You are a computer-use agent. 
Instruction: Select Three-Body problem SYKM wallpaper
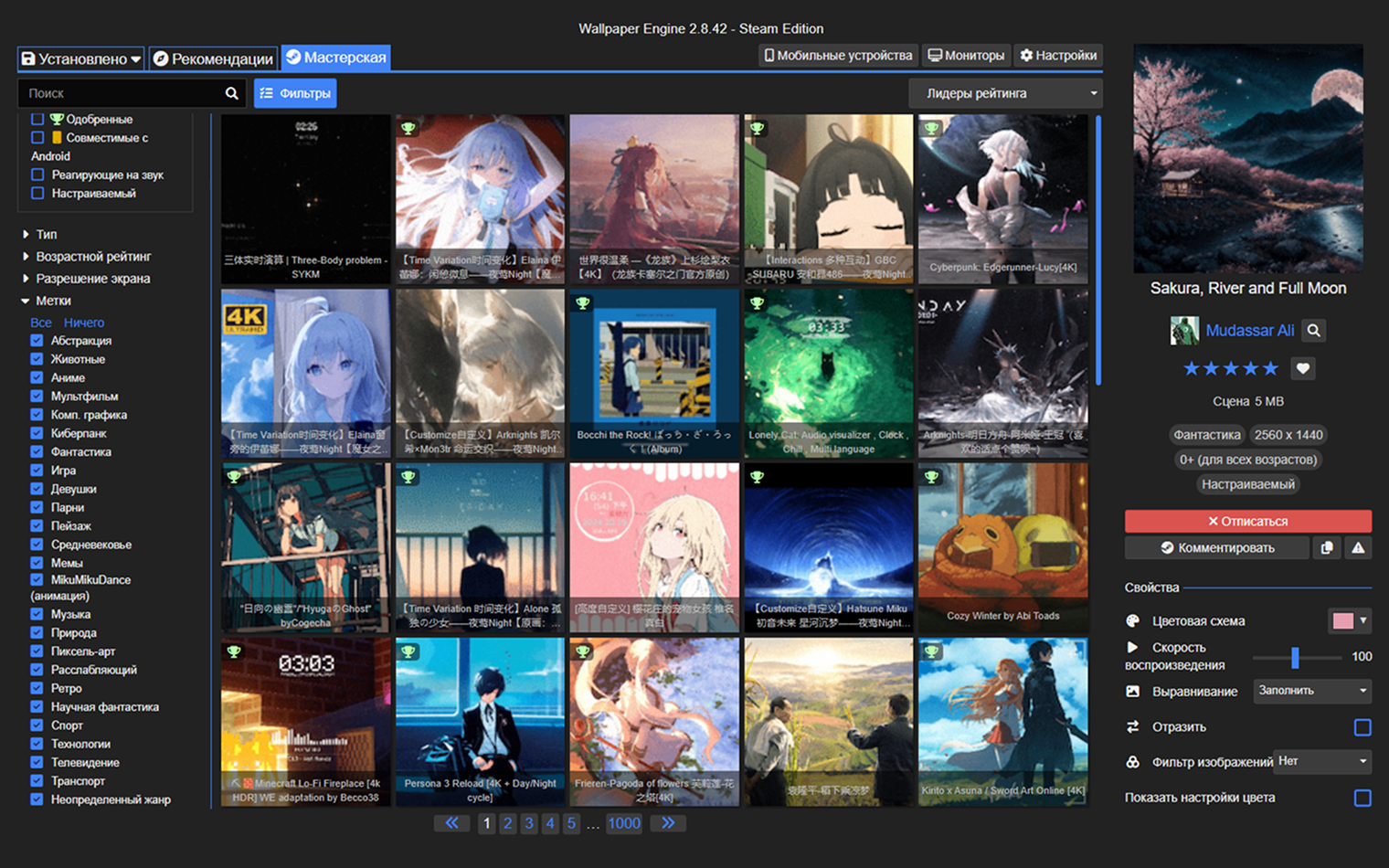305,198
